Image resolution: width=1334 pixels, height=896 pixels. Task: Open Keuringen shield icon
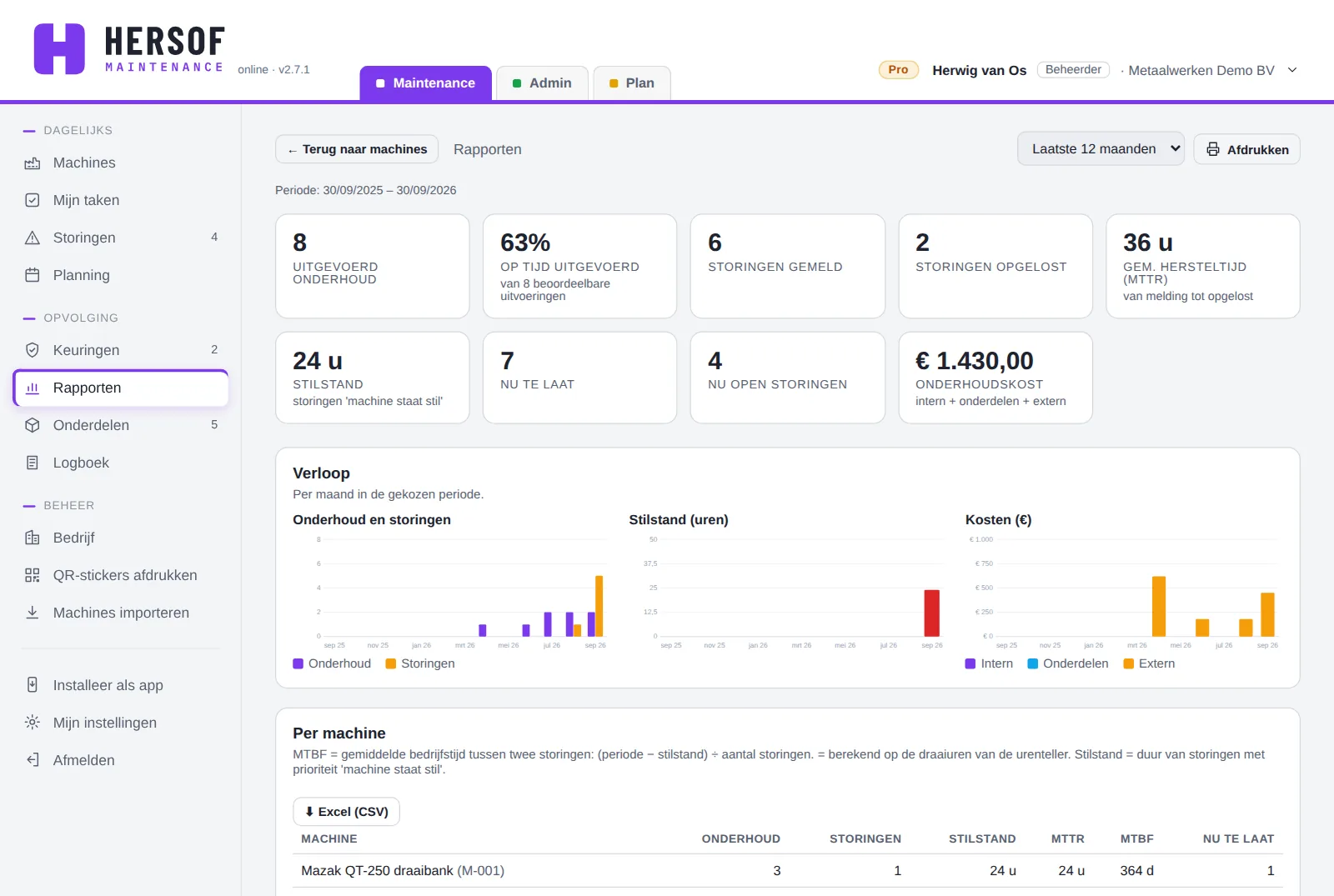tap(33, 351)
